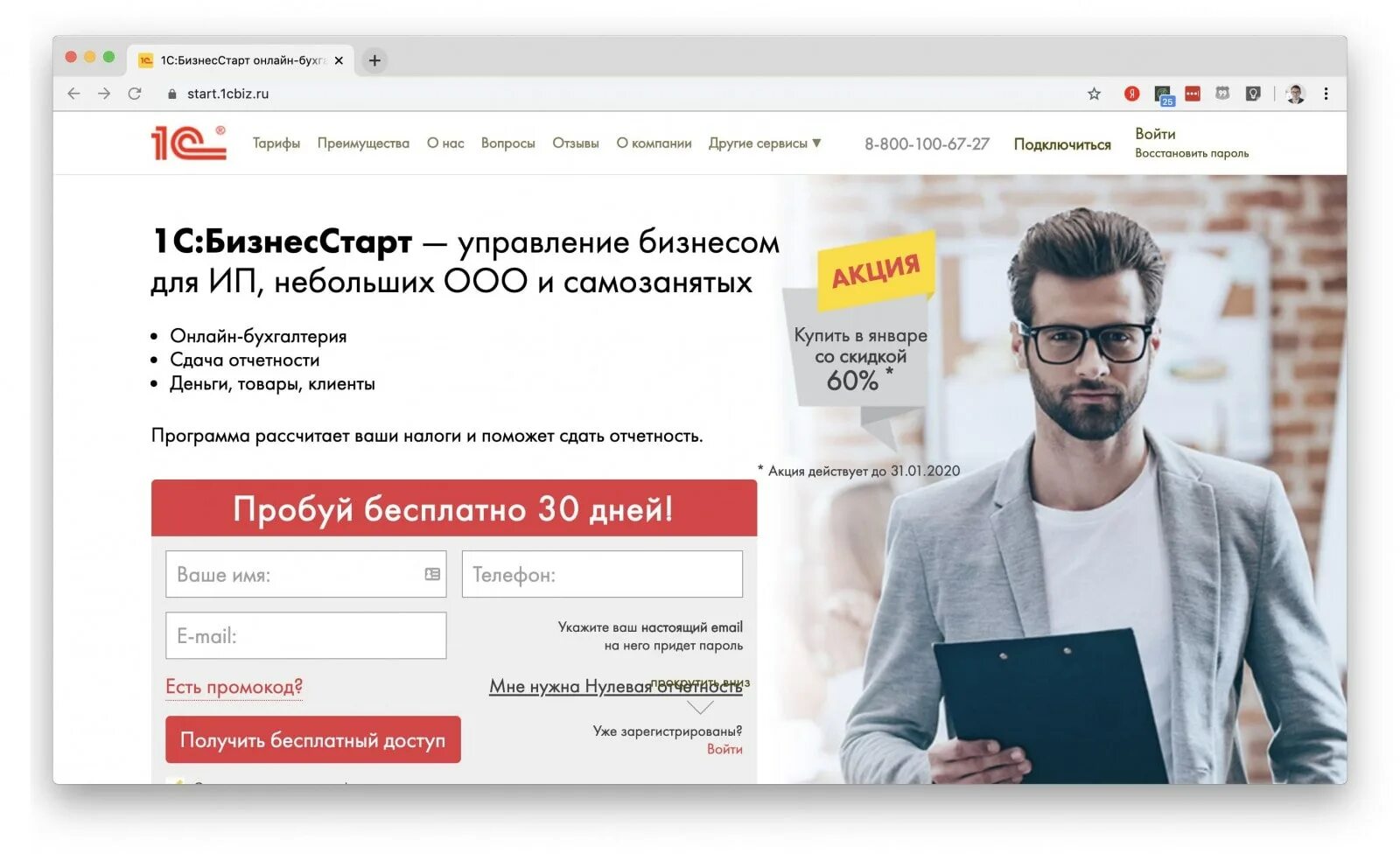Click the address bar URL start.1cbiz.ru
This screenshot has height=854, width=1400.
click(227, 94)
